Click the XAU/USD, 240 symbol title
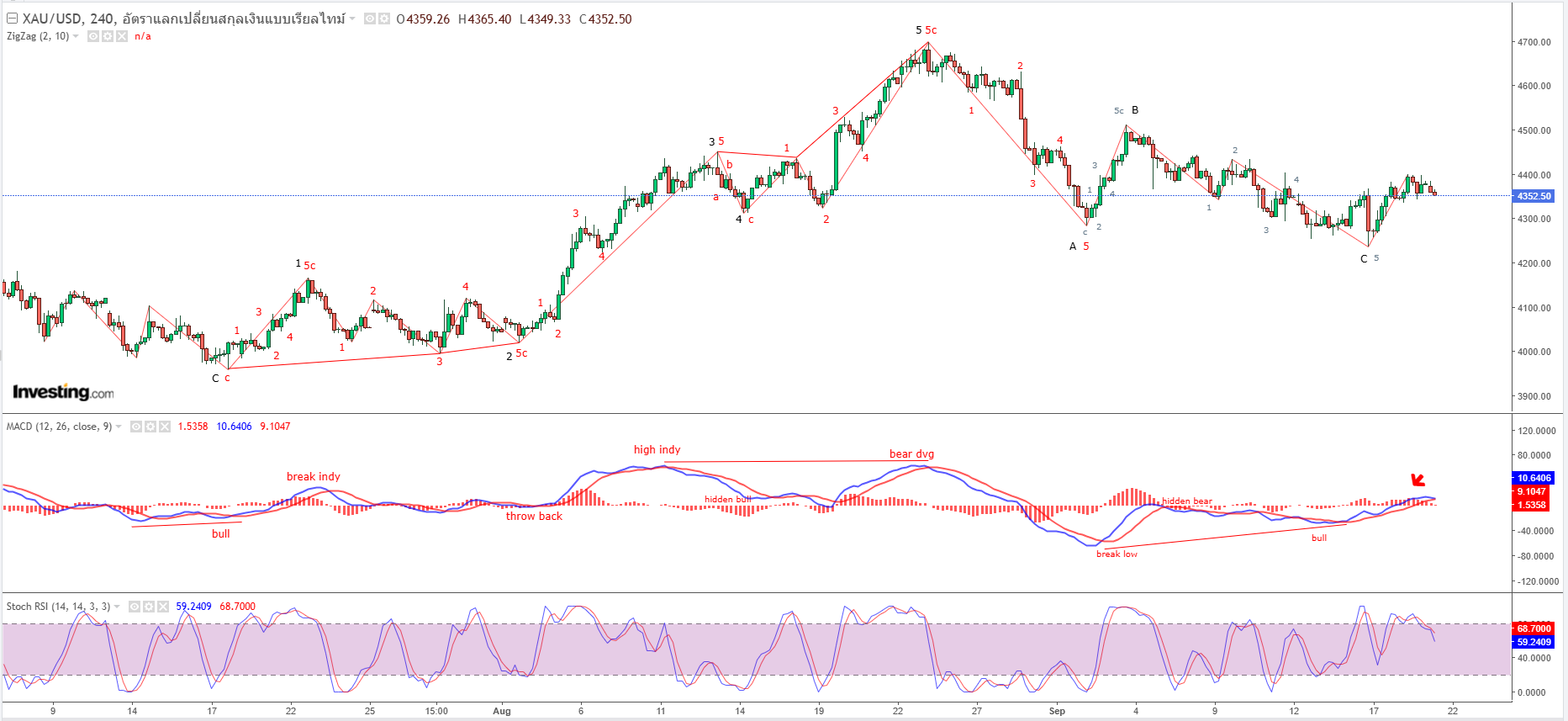The height and width of the screenshot is (721, 1568). tap(69, 19)
